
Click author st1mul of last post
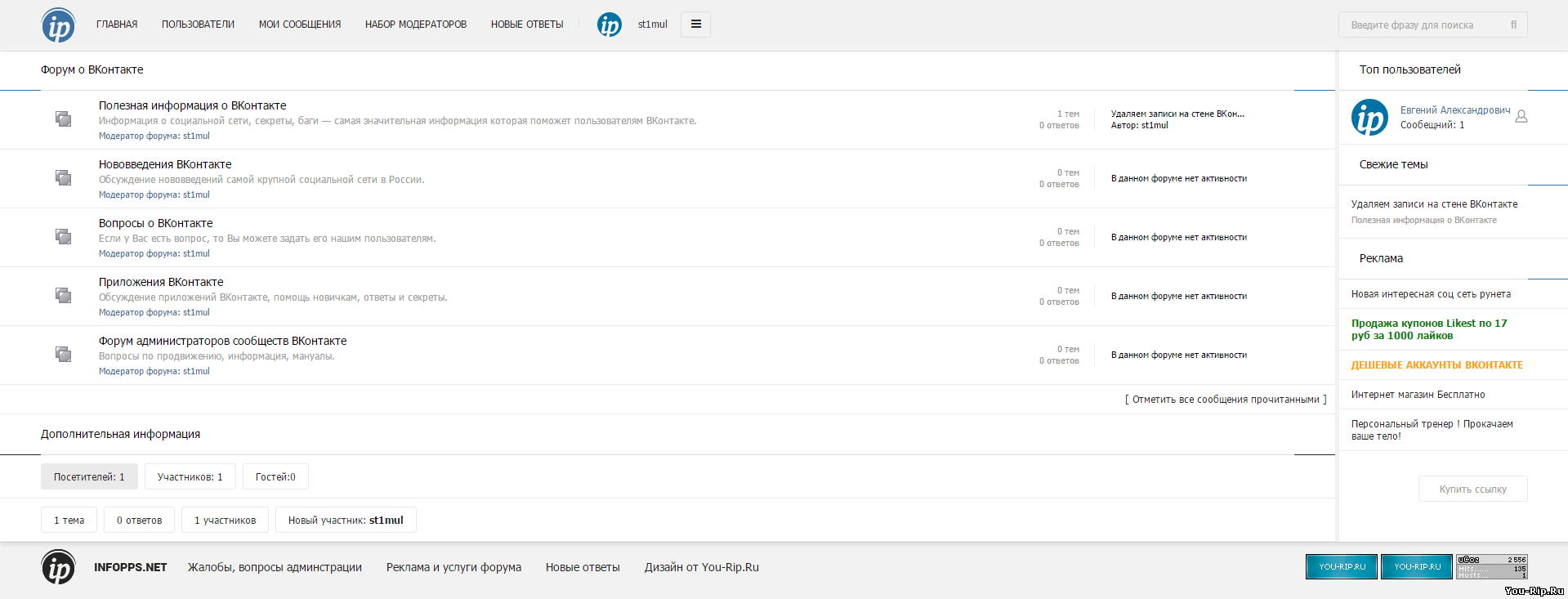click(x=1155, y=125)
